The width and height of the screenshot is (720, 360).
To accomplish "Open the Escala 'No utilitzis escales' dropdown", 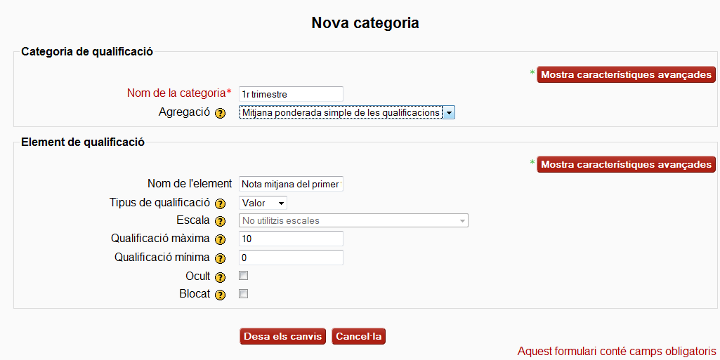I will [x=354, y=221].
